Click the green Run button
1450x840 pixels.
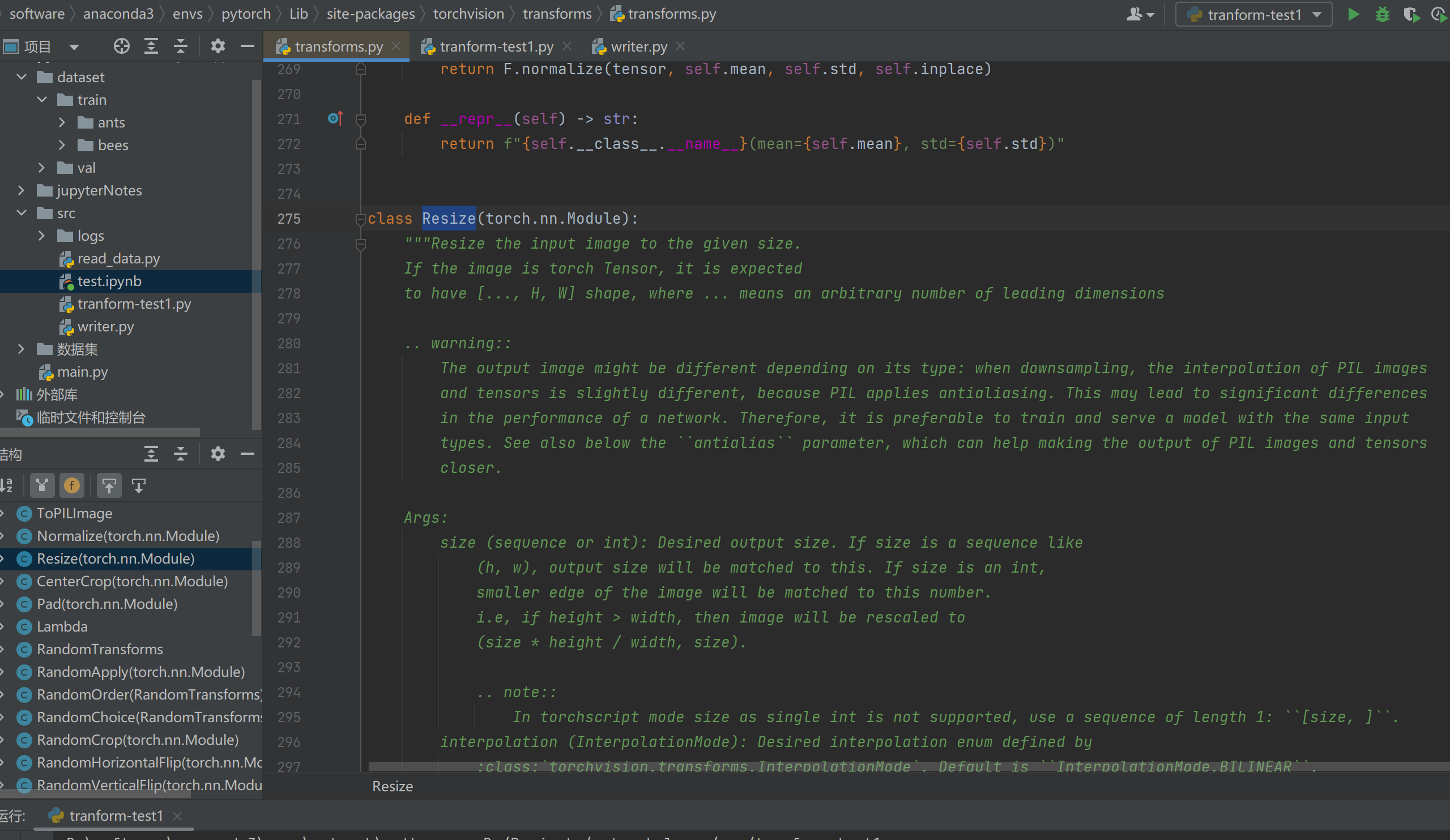(1353, 14)
